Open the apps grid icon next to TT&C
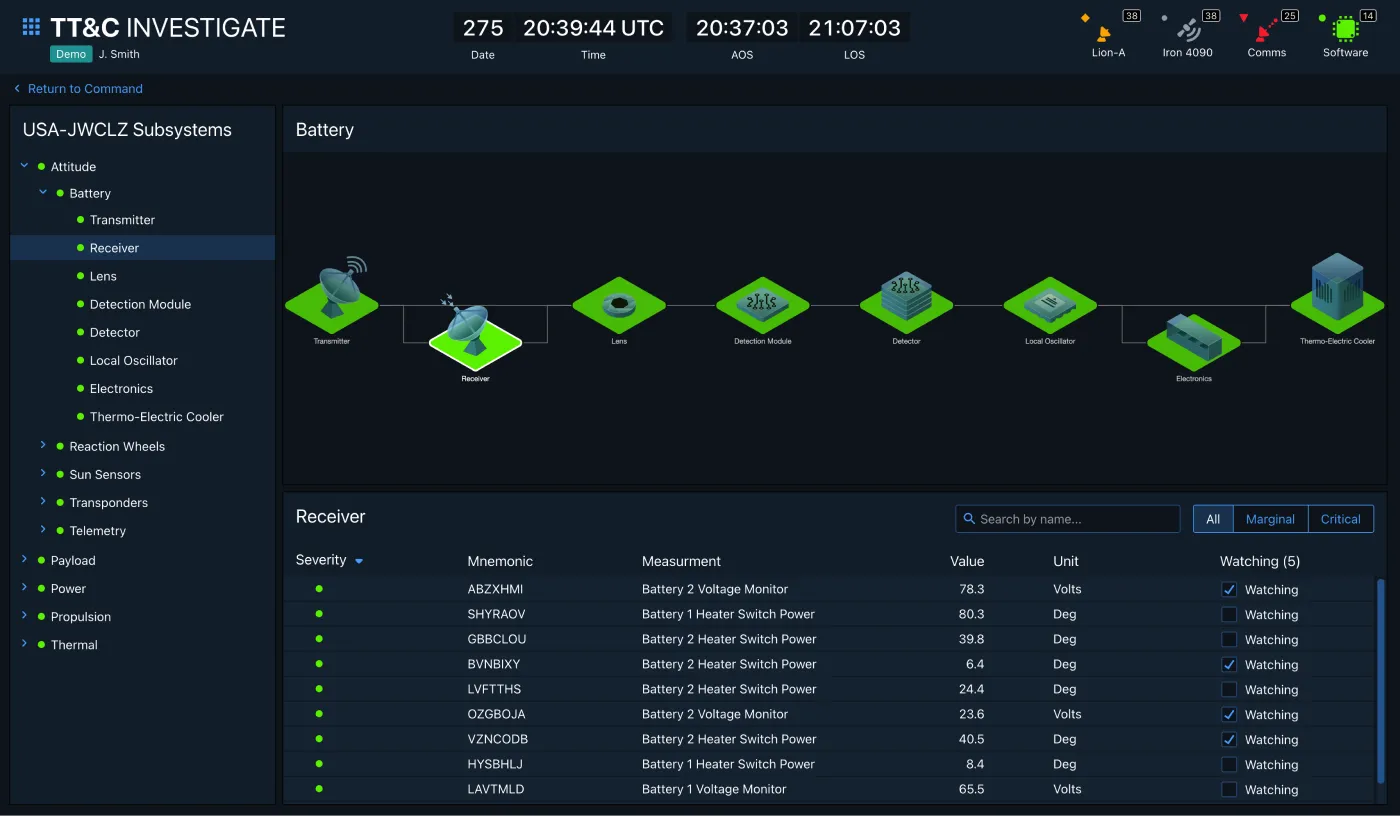1400x816 pixels. pos(31,26)
